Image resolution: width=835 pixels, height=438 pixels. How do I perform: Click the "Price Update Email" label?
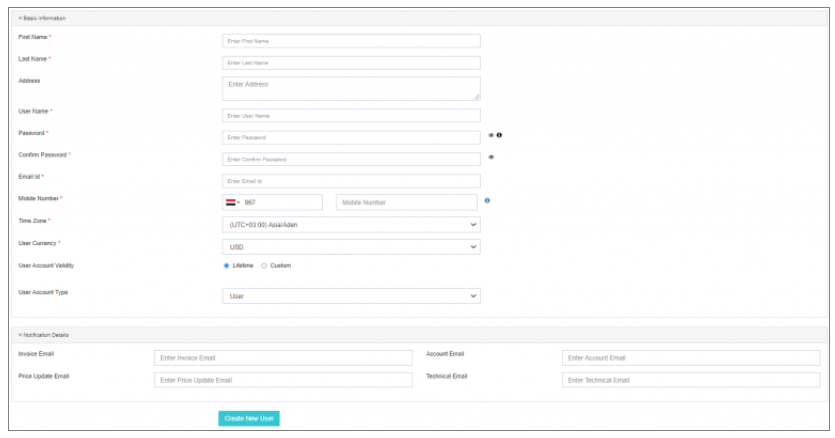(44, 376)
